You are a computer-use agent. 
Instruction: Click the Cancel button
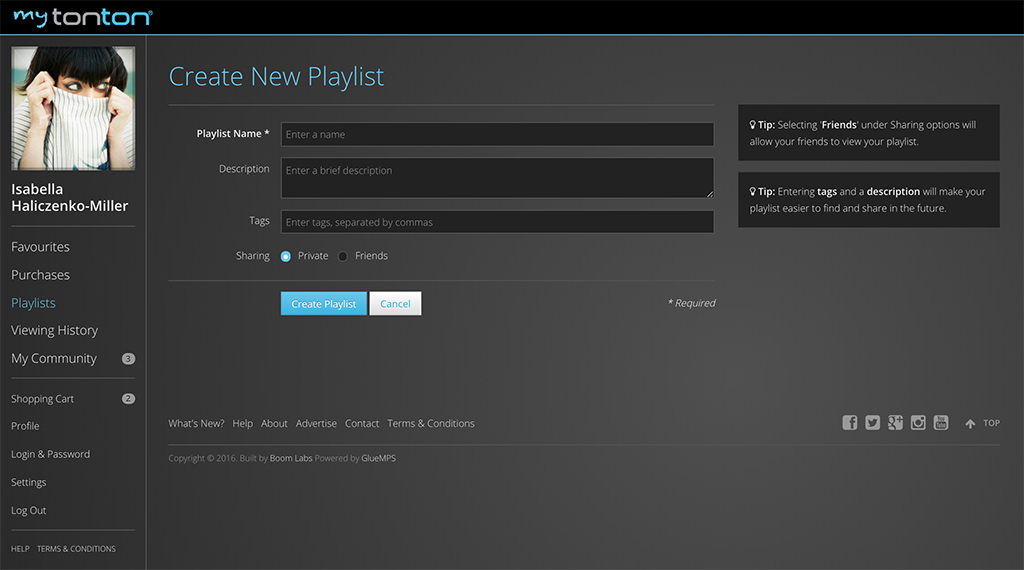[x=395, y=304]
